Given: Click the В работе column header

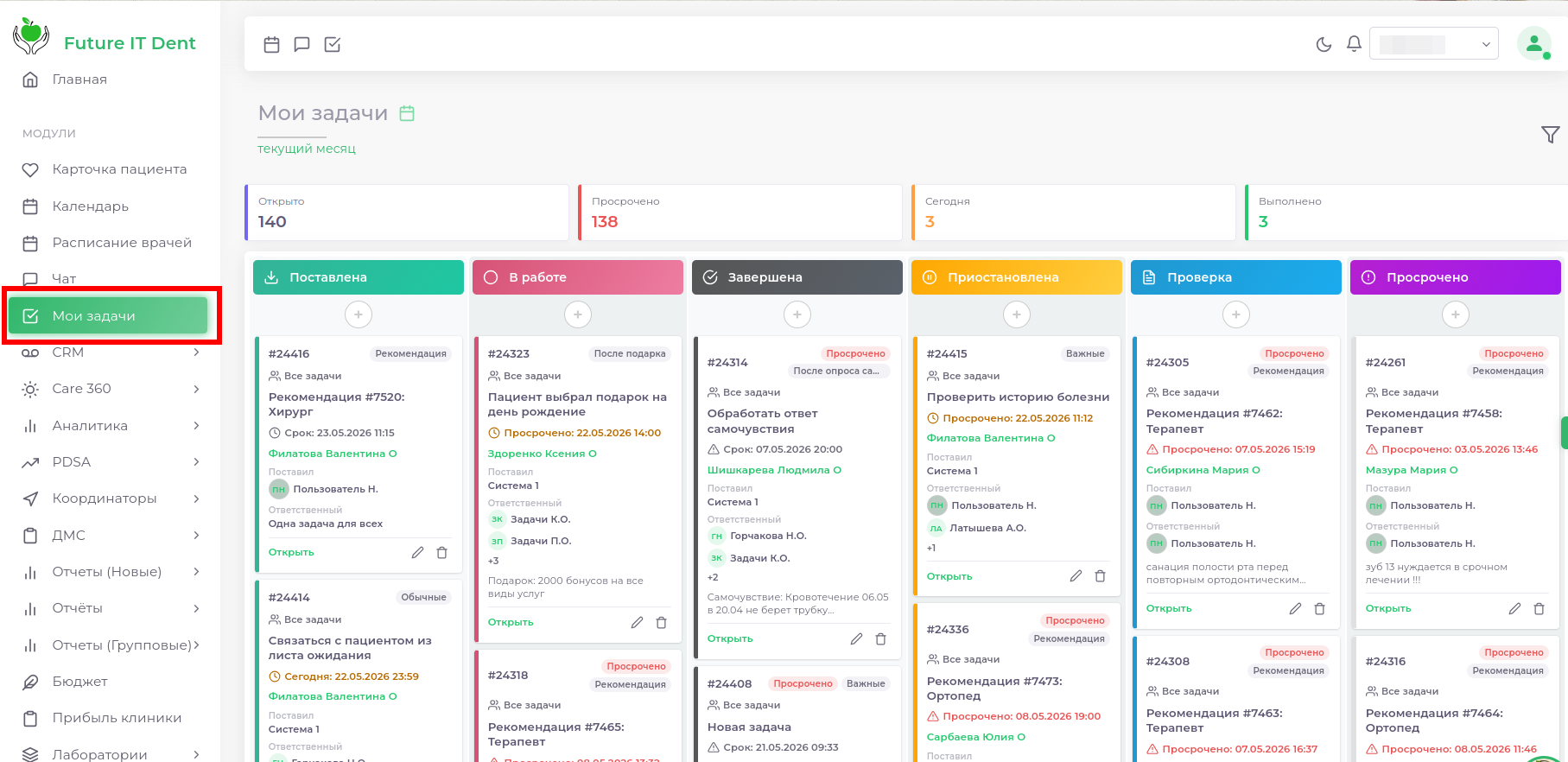Looking at the screenshot, I should click(x=578, y=277).
